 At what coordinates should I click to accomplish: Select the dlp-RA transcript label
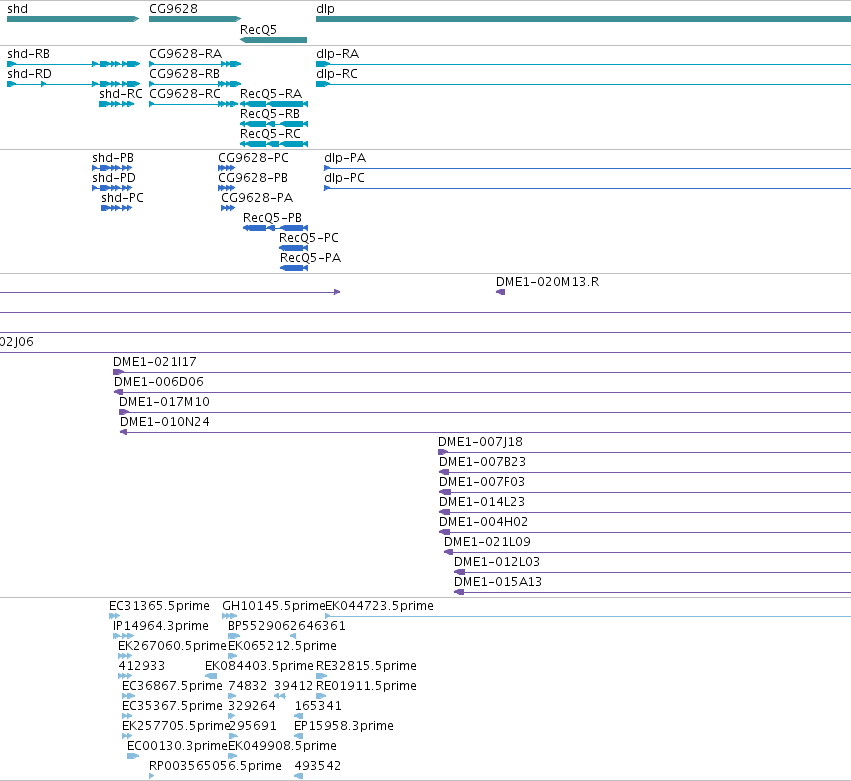338,54
